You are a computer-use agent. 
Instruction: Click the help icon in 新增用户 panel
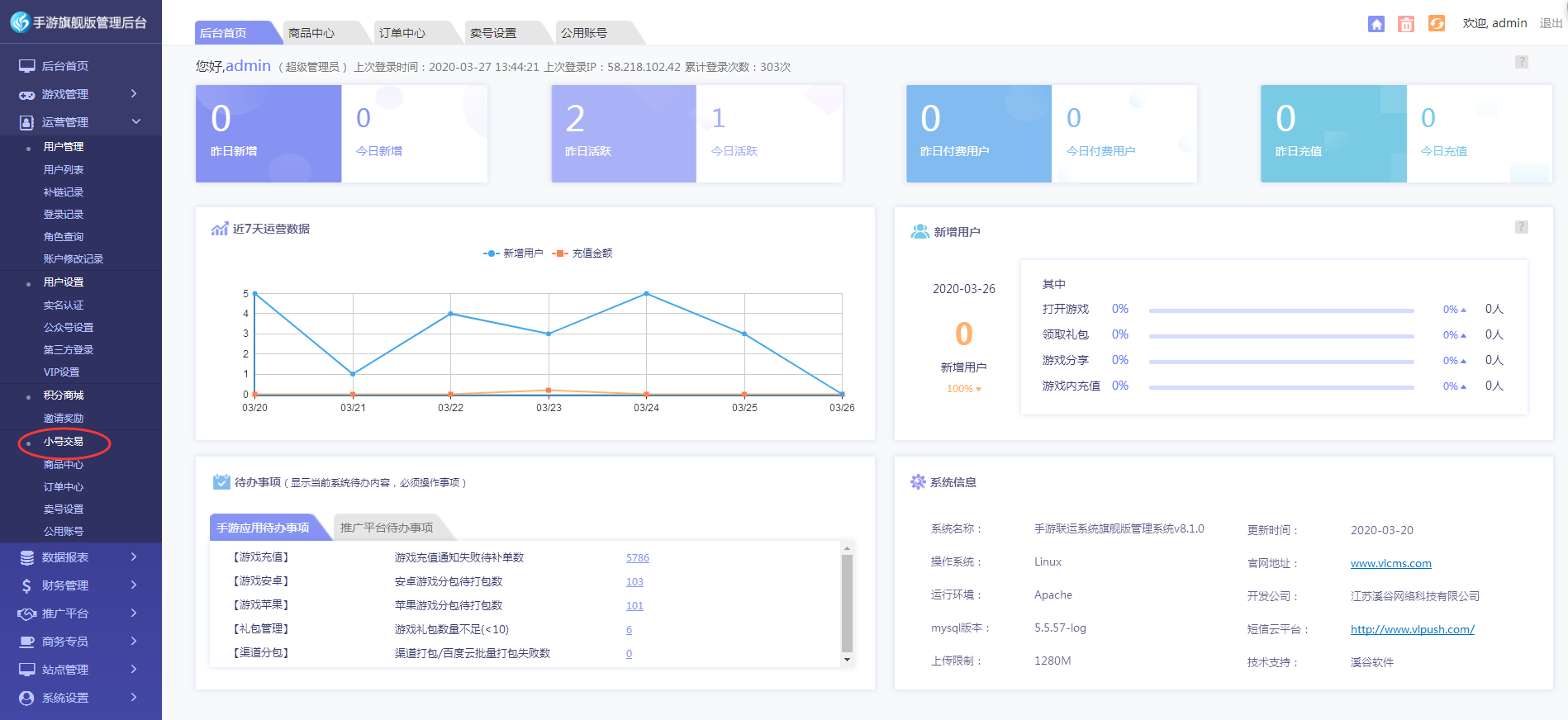click(1522, 227)
